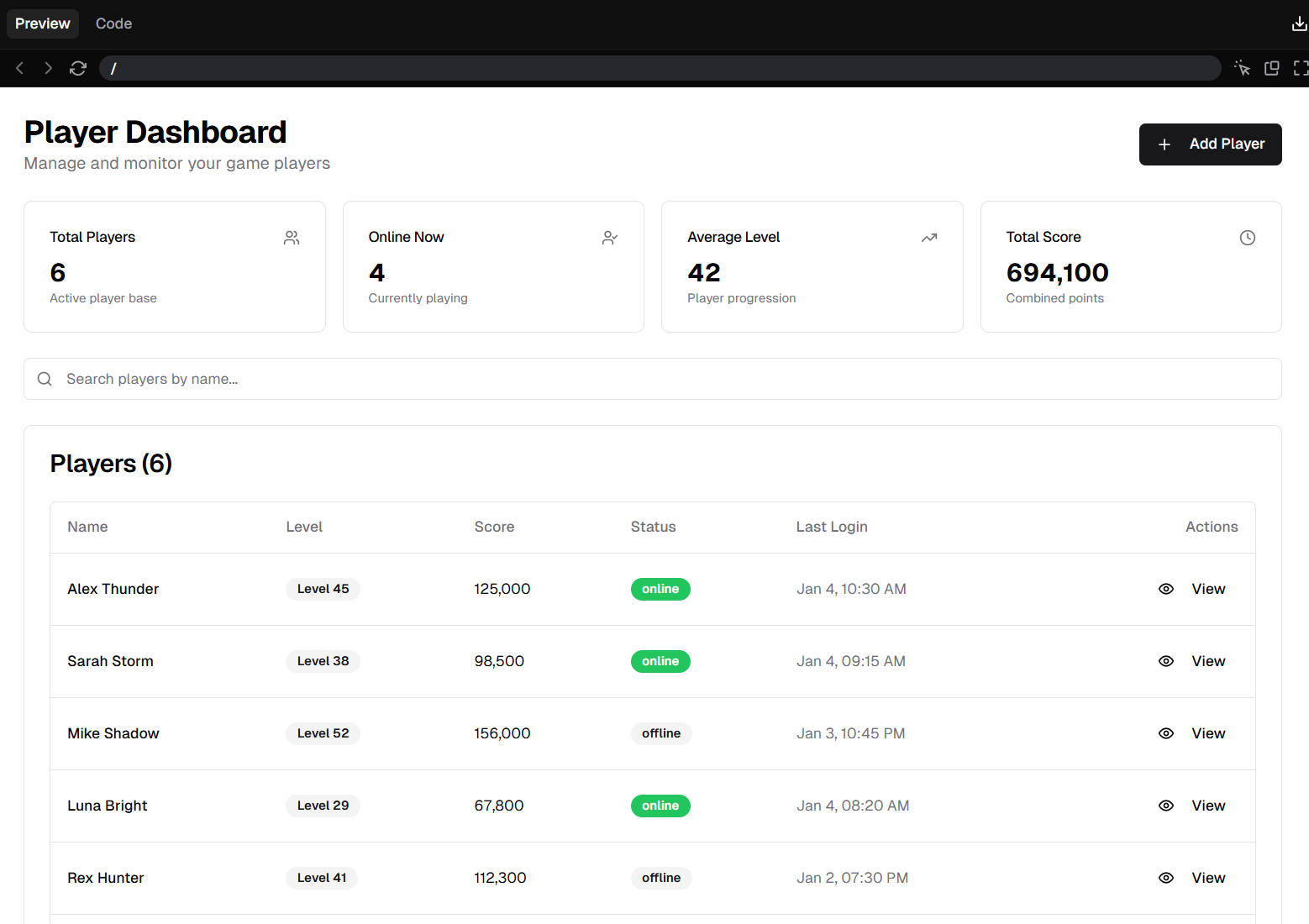Click the online badge for Luna Bright
The height and width of the screenshot is (924, 1309).
tap(660, 806)
